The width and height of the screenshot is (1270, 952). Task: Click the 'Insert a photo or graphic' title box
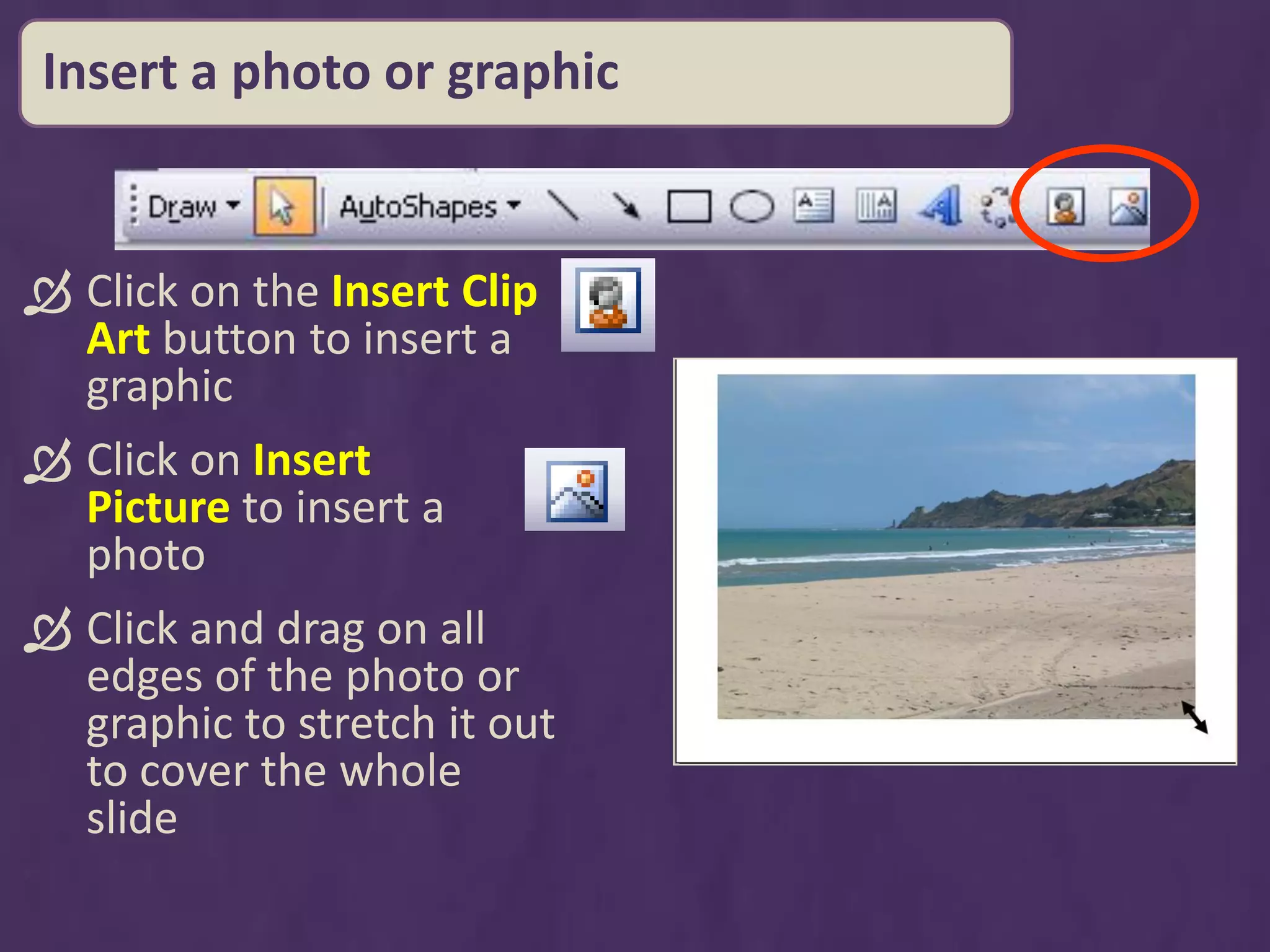(x=516, y=73)
